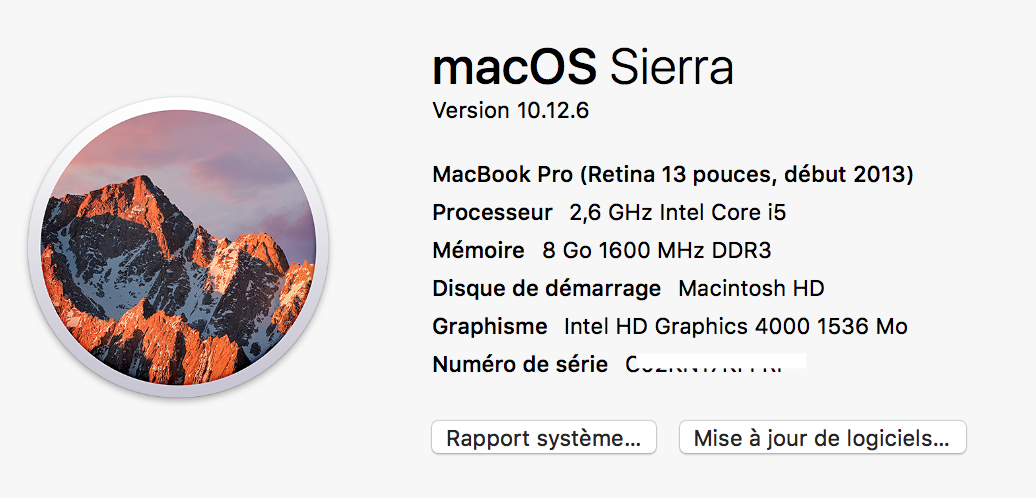This screenshot has height=498, width=1036.
Task: Select the Macintosh HD value
Action: click(x=751, y=288)
